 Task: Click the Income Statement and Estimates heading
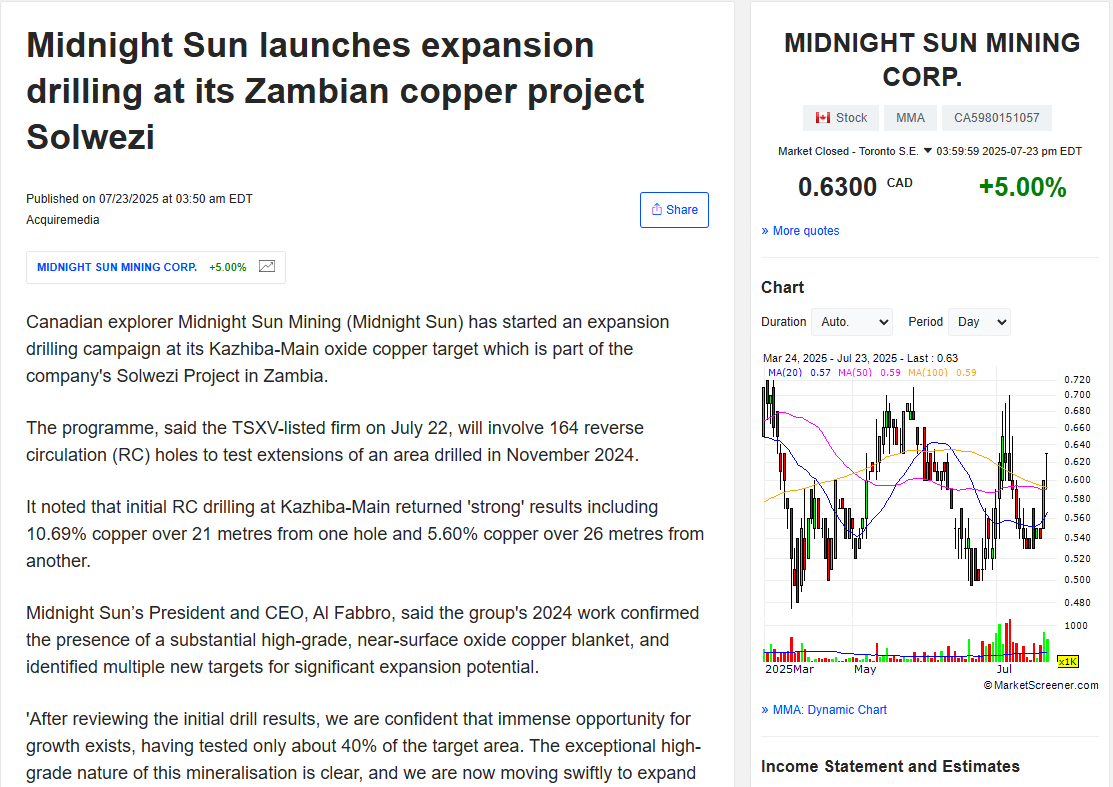tap(890, 766)
